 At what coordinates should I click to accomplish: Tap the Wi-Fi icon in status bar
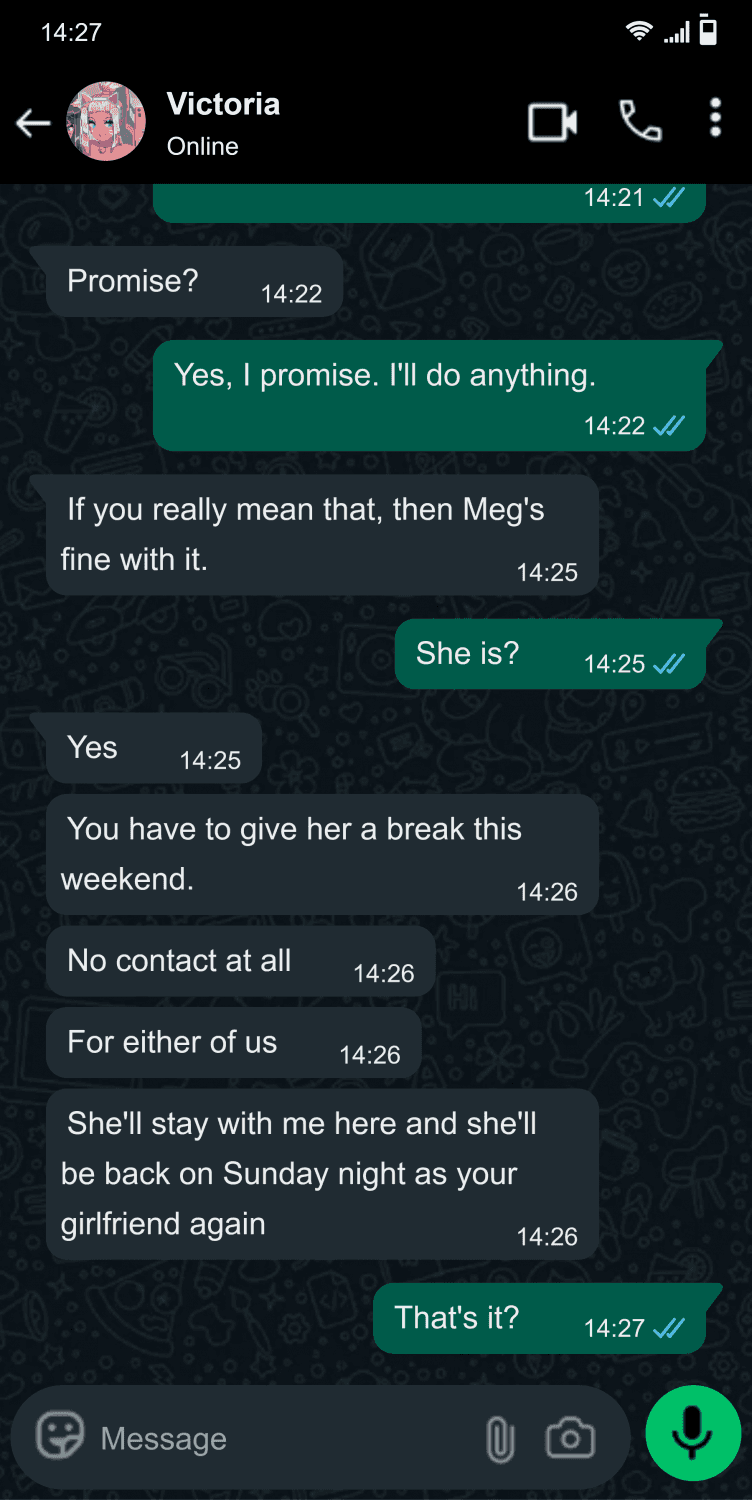[x=638, y=32]
